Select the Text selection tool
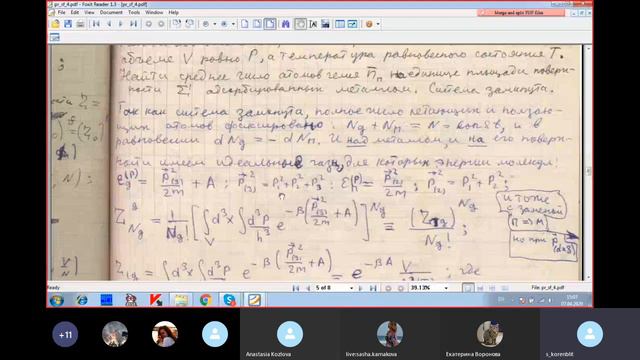This screenshot has height=360, width=640. [313, 24]
